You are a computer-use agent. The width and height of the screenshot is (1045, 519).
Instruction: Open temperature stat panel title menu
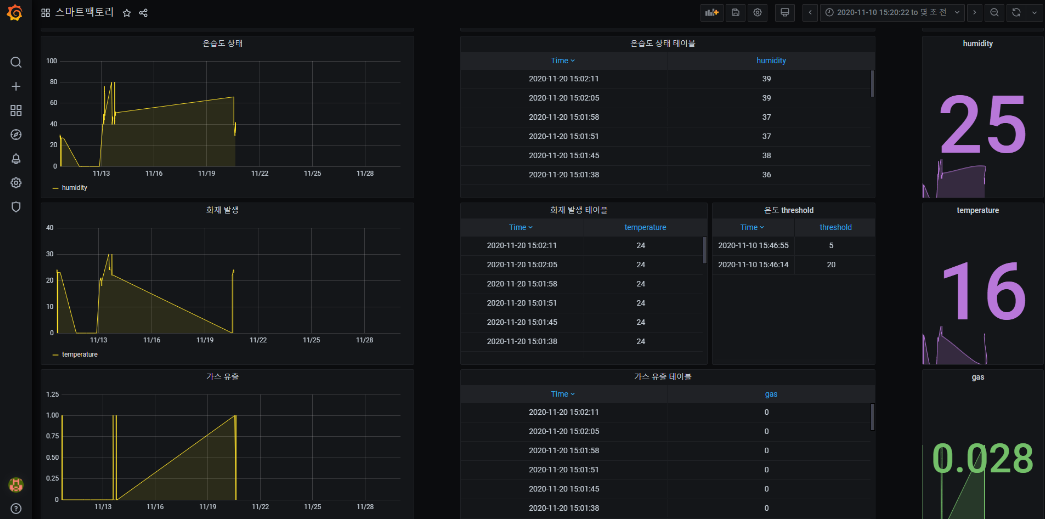[980, 210]
